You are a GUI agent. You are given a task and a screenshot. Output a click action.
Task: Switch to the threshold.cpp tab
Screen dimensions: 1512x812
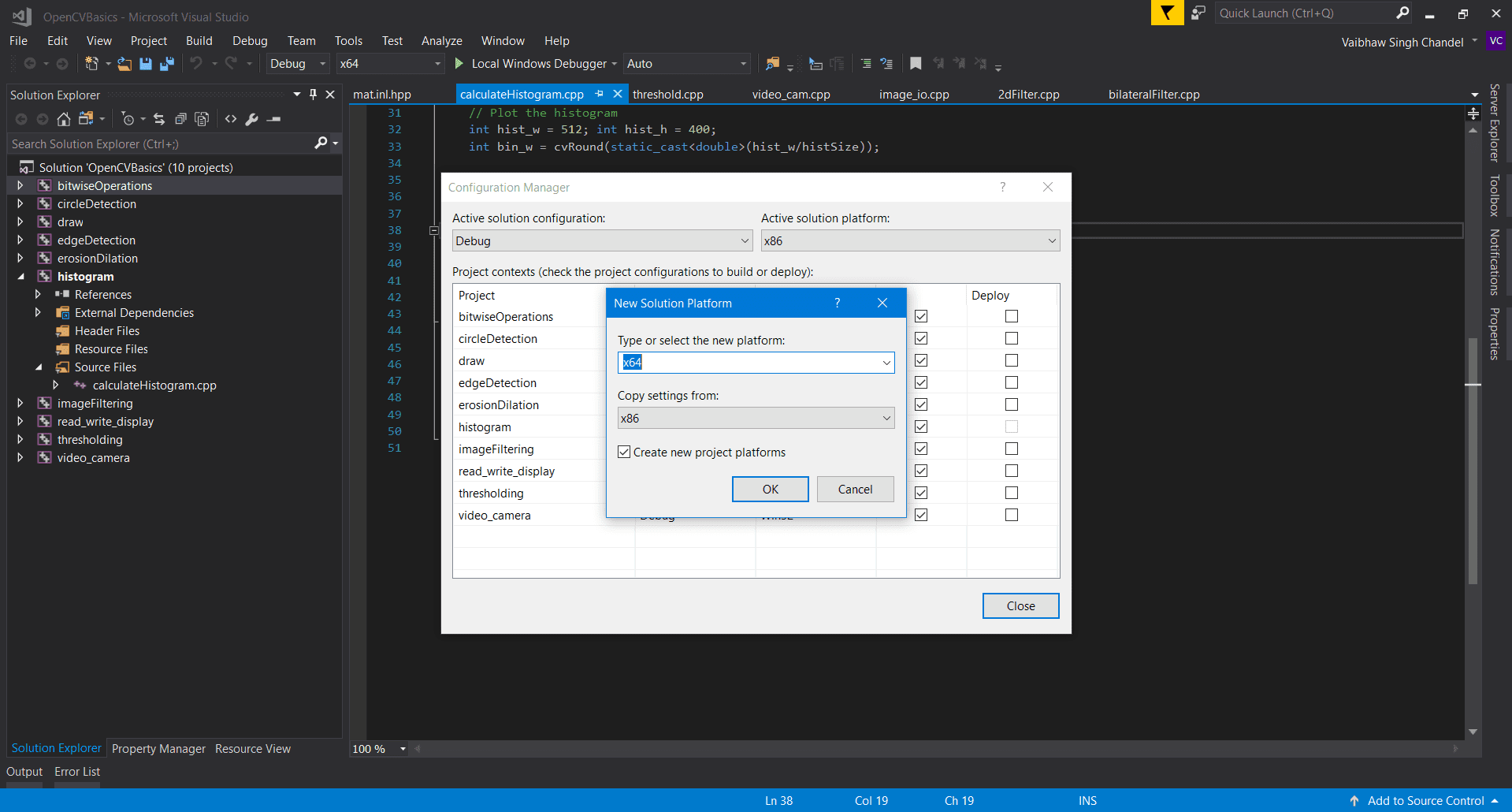(668, 94)
